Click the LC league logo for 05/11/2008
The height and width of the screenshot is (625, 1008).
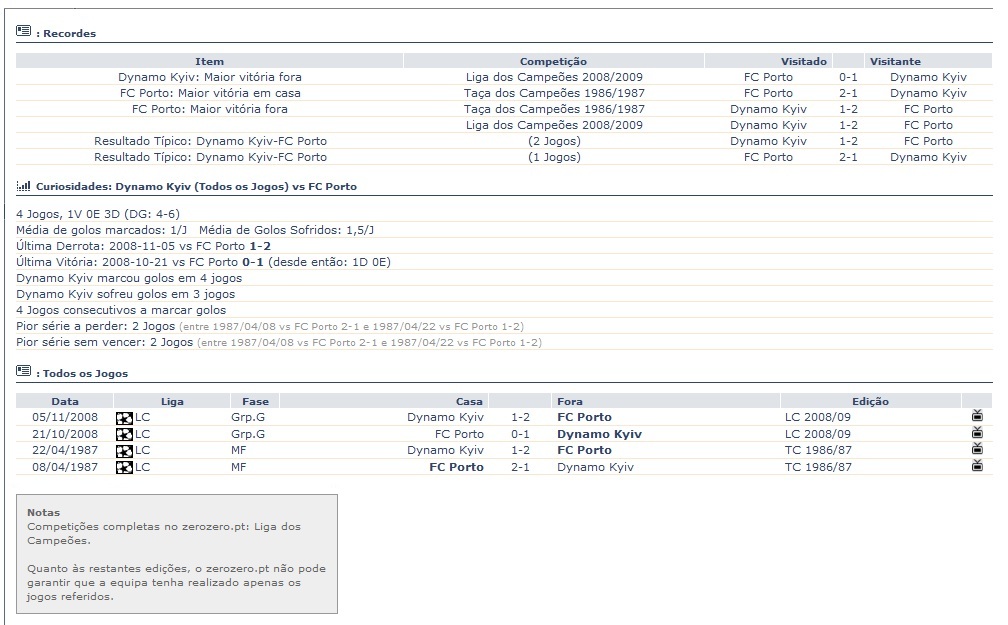tap(124, 418)
